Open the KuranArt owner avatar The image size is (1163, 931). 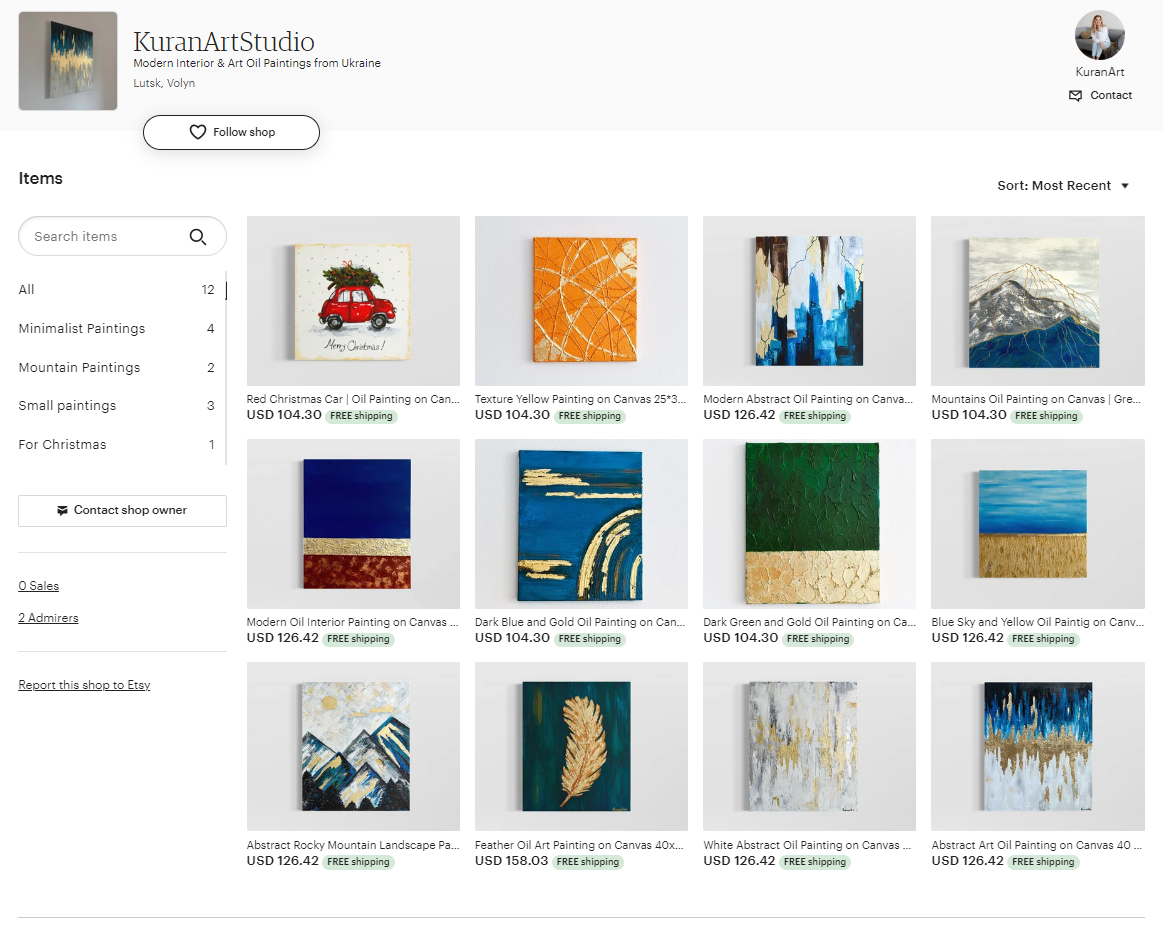click(1099, 35)
